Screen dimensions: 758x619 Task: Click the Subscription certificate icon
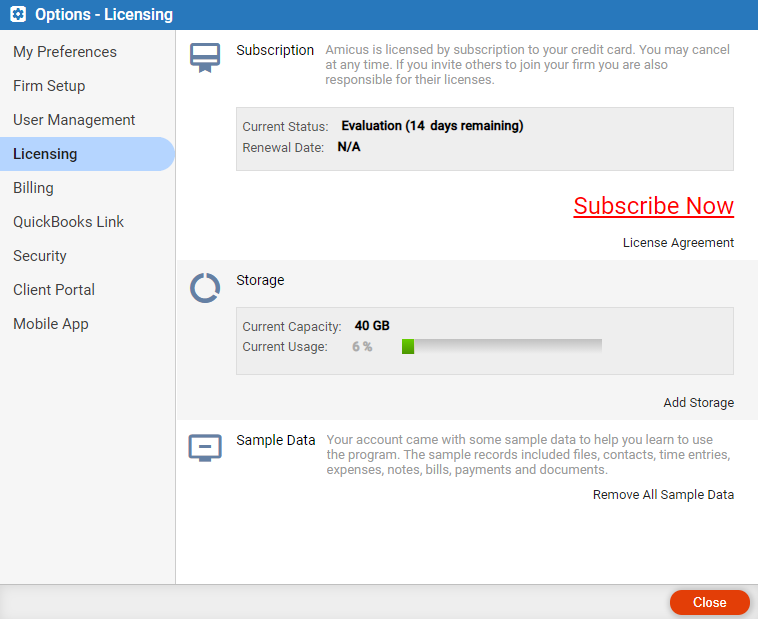pyautogui.click(x=205, y=58)
